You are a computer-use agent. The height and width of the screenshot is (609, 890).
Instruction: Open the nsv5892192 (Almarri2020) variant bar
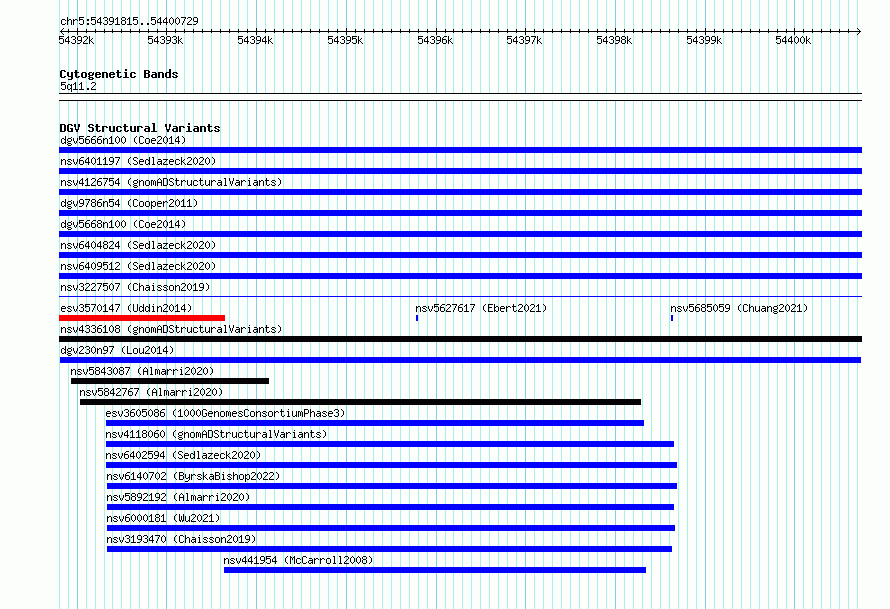[391, 507]
